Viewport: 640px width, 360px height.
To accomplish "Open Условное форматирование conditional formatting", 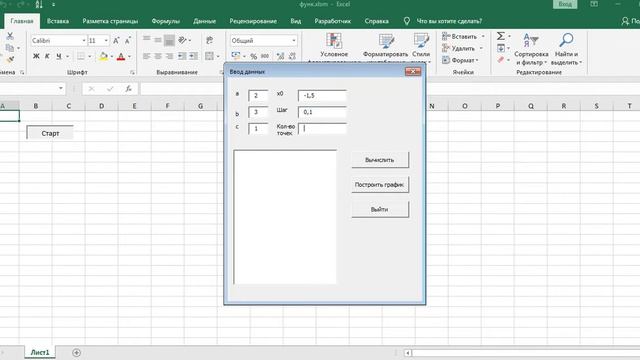I will point(334,46).
